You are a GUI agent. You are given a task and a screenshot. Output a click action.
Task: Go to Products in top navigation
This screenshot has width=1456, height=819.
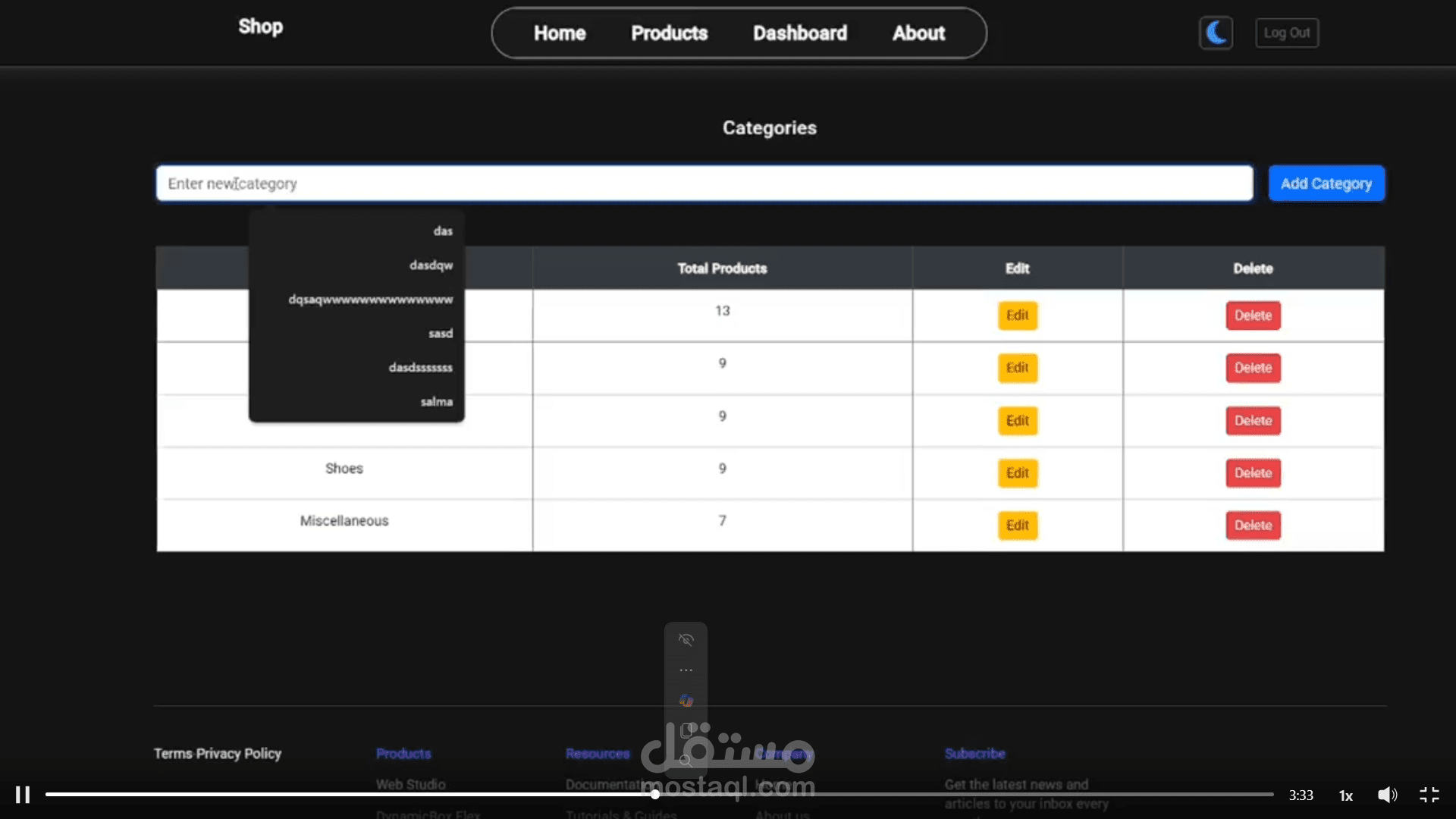(669, 33)
